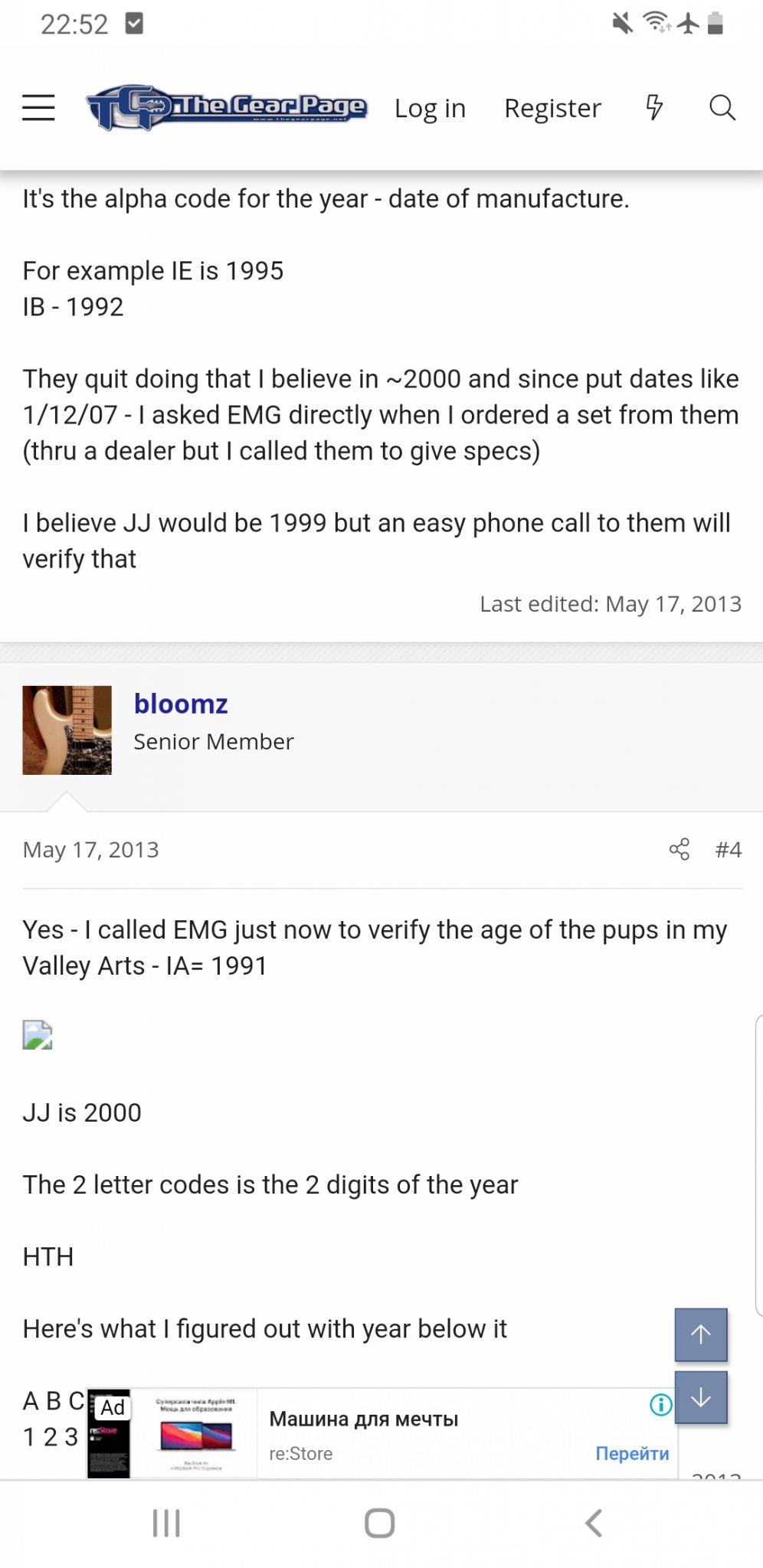Open the hamburger navigation menu
Viewport: 763px width, 1568px height.
click(x=38, y=108)
